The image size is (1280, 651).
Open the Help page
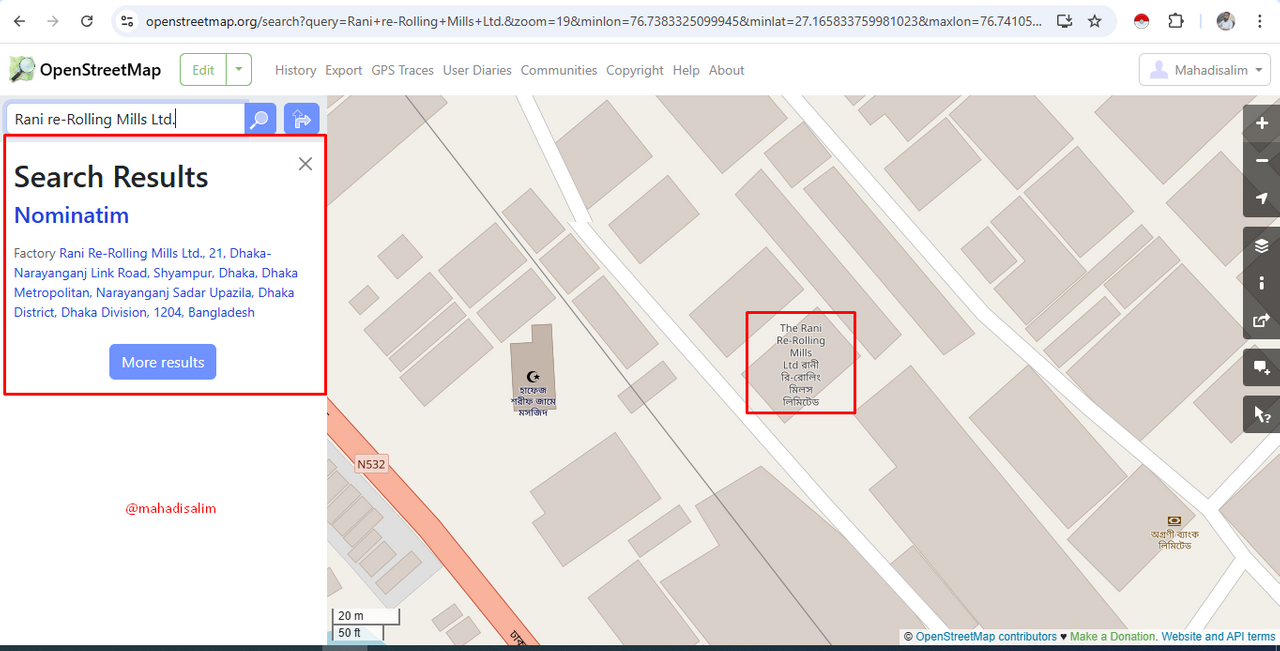(686, 70)
